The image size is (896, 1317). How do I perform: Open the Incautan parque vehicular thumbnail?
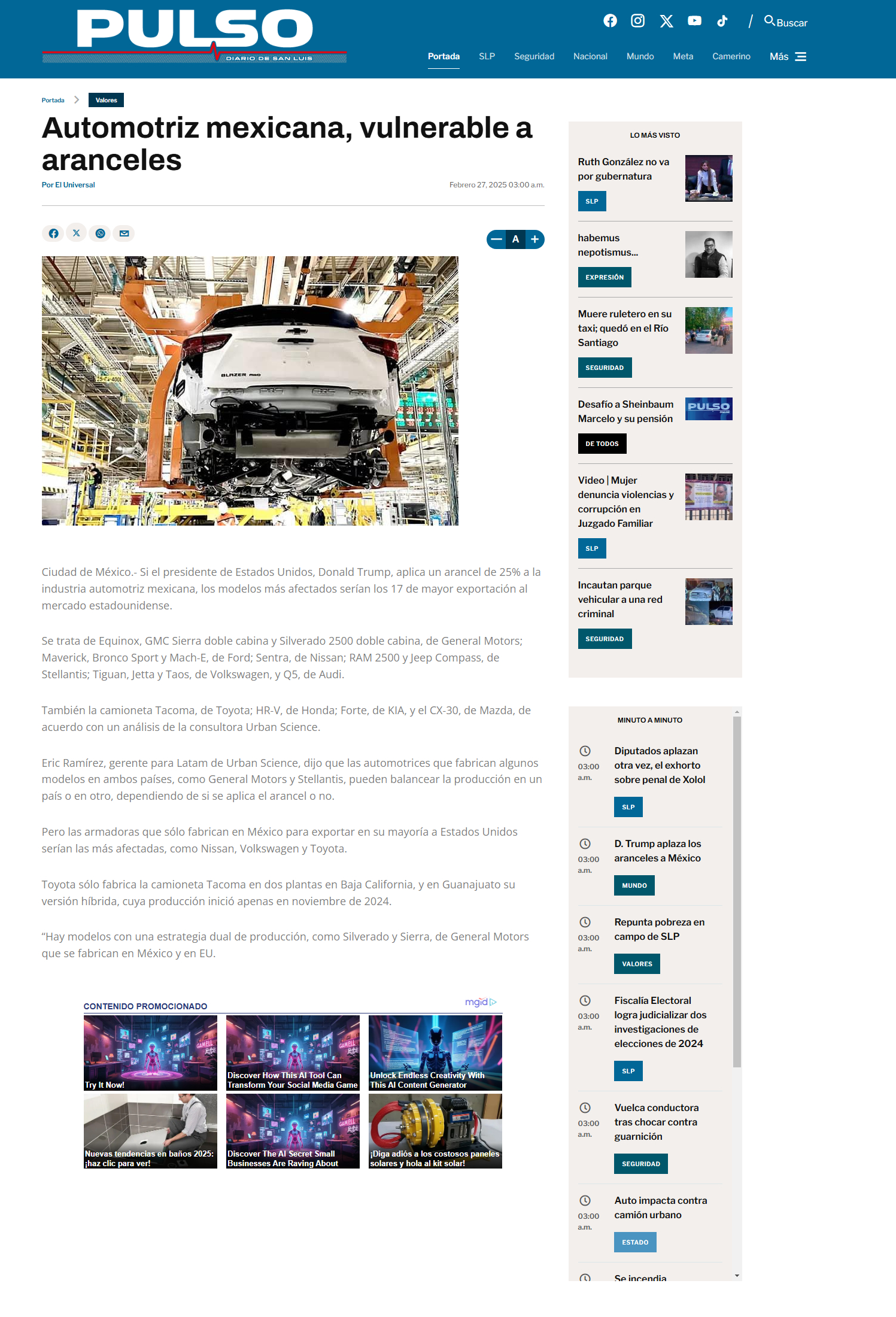[x=709, y=602]
